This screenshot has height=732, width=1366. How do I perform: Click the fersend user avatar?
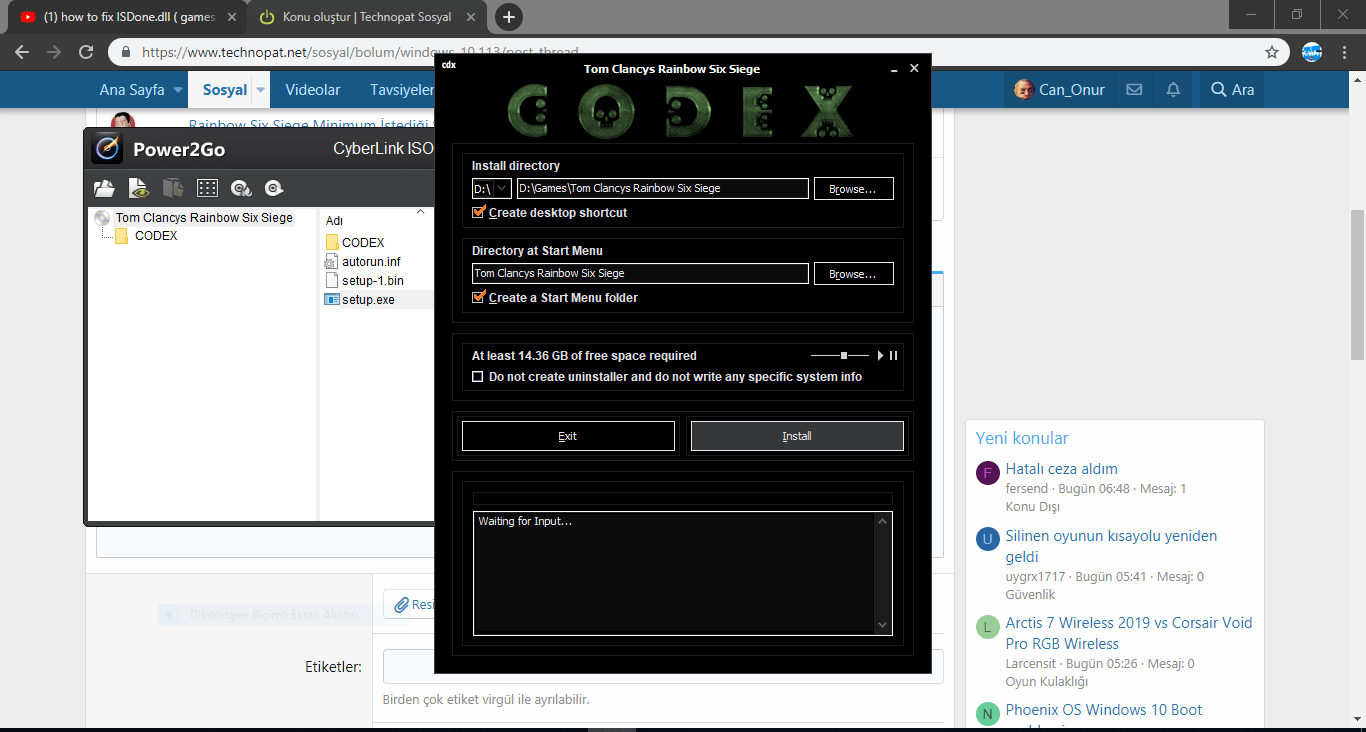988,473
